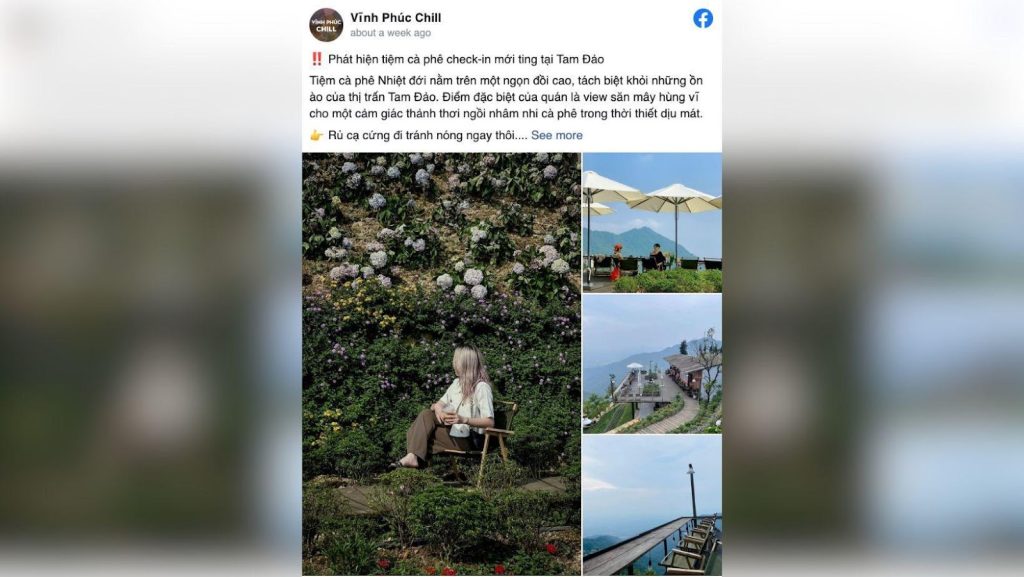Click the woman seated on wooden chair

(x=456, y=409)
